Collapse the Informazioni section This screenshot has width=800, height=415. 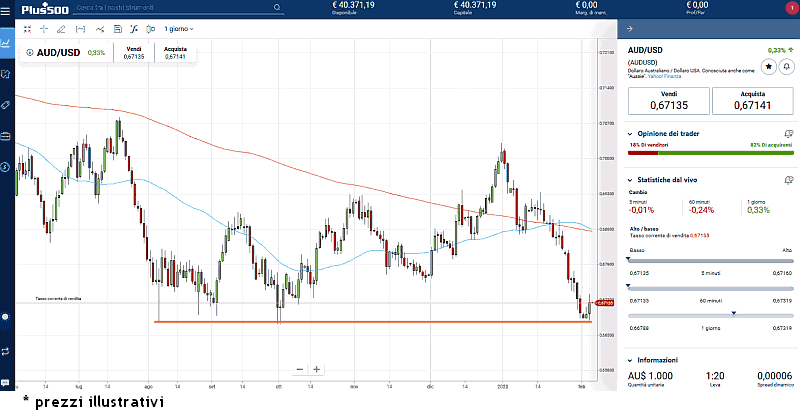pyautogui.click(x=629, y=359)
